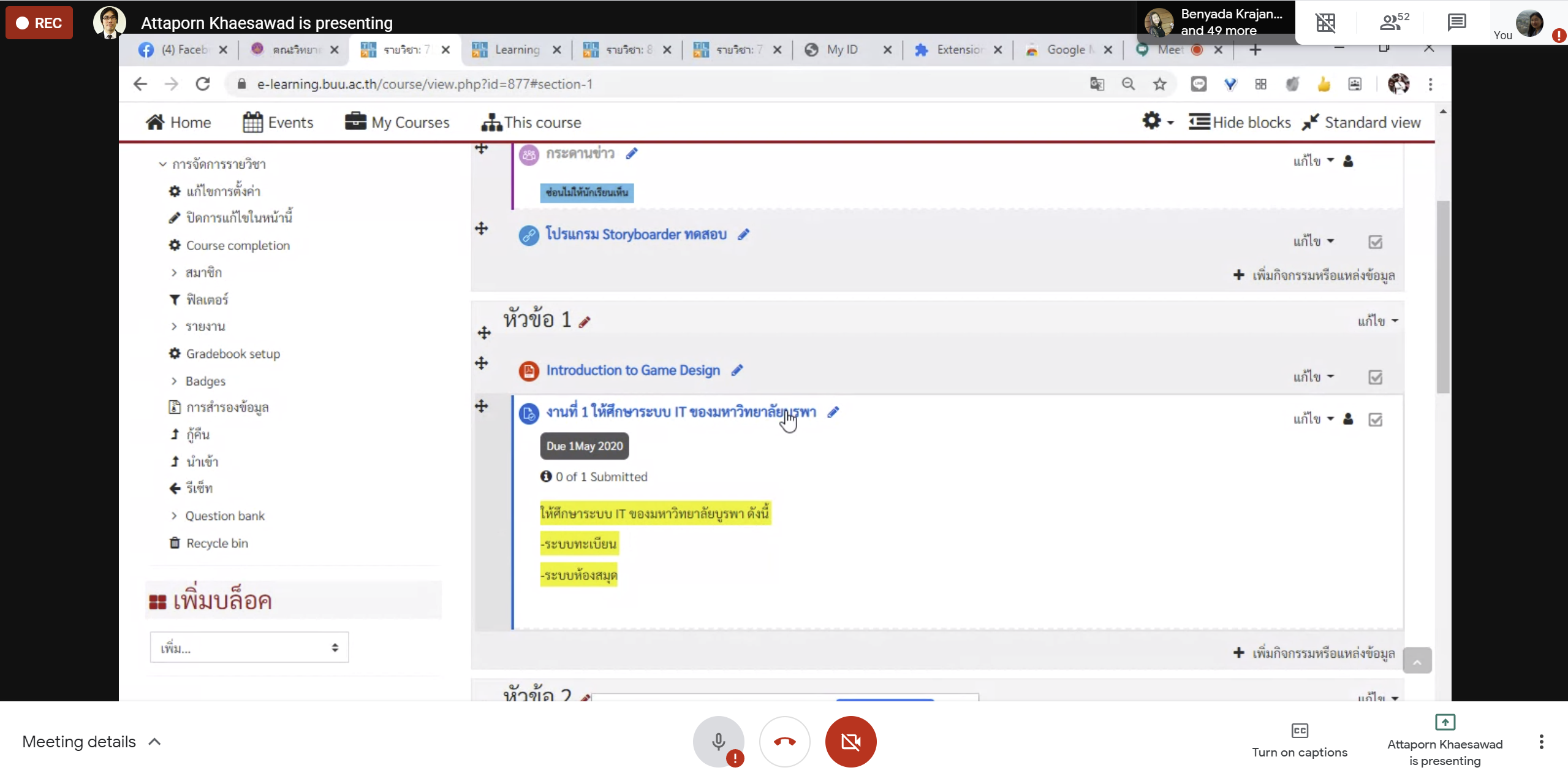The height and width of the screenshot is (781, 1568).
Task: Click bookmark star in address bar
Action: coord(1159,84)
